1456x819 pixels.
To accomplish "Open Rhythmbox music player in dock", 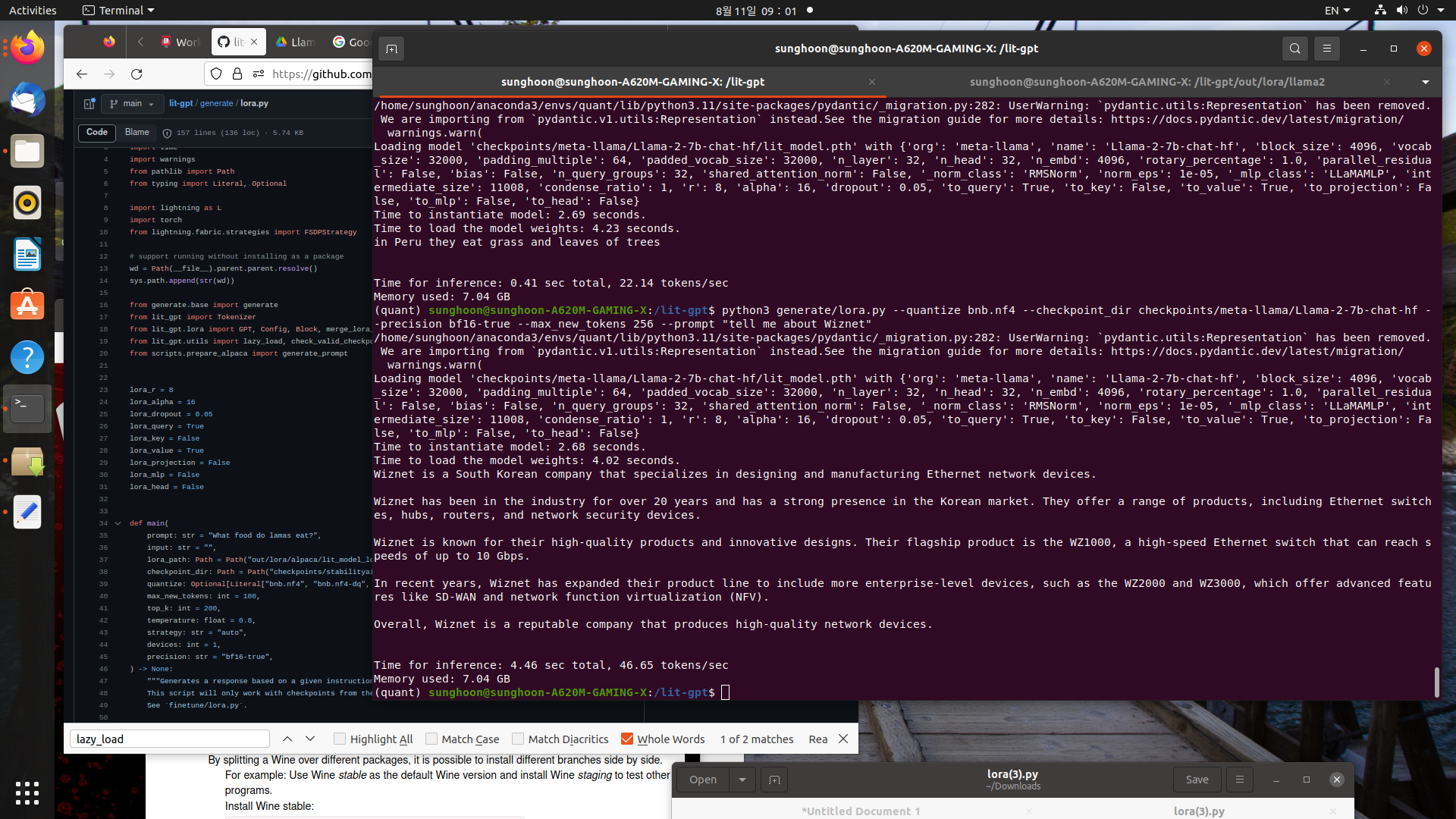I will click(x=27, y=202).
